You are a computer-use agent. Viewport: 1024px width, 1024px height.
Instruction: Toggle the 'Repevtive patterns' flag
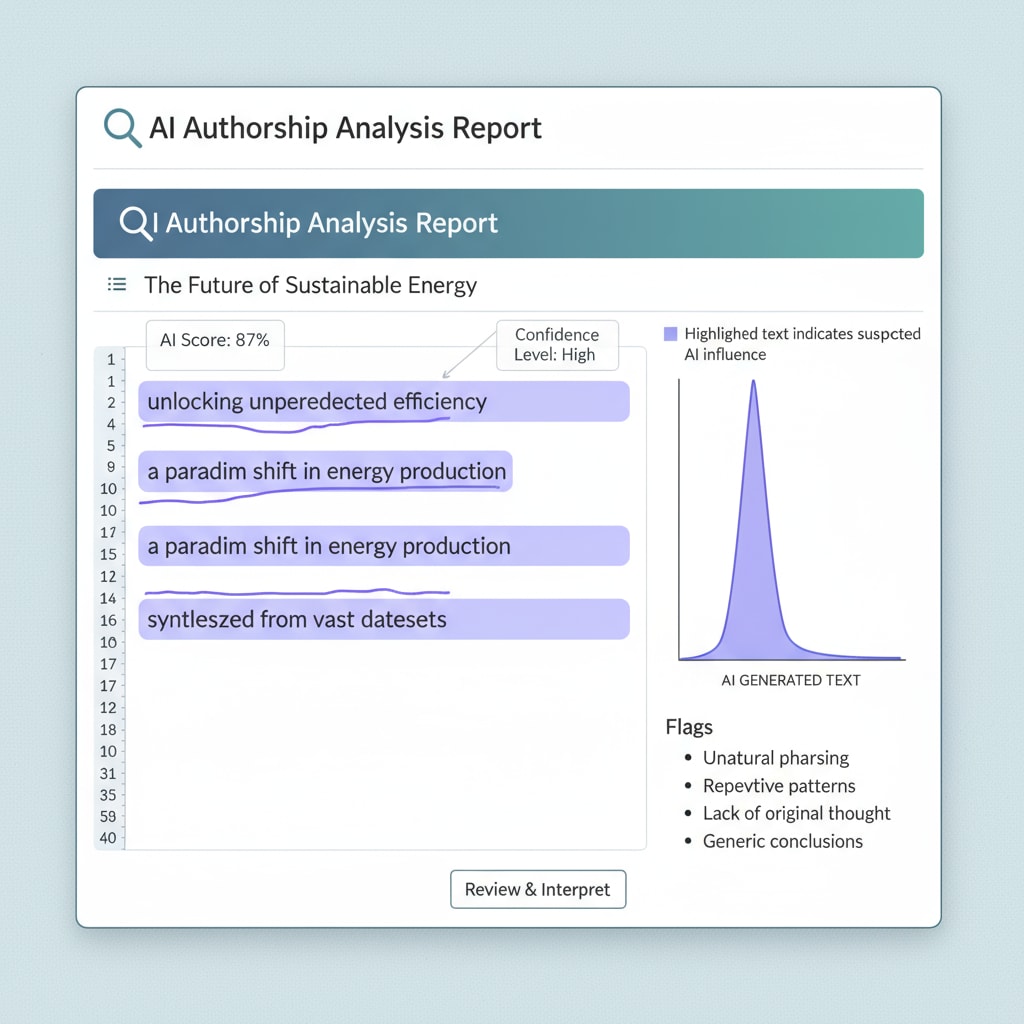(x=779, y=786)
